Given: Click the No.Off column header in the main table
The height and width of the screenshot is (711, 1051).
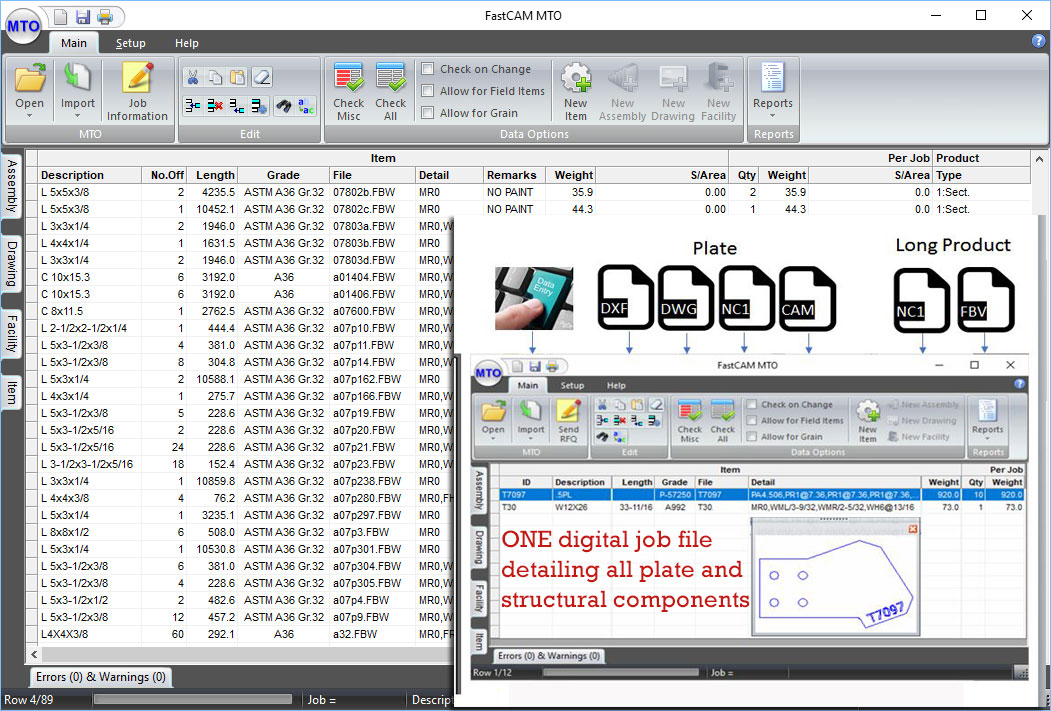Looking at the screenshot, I should 164,175.
